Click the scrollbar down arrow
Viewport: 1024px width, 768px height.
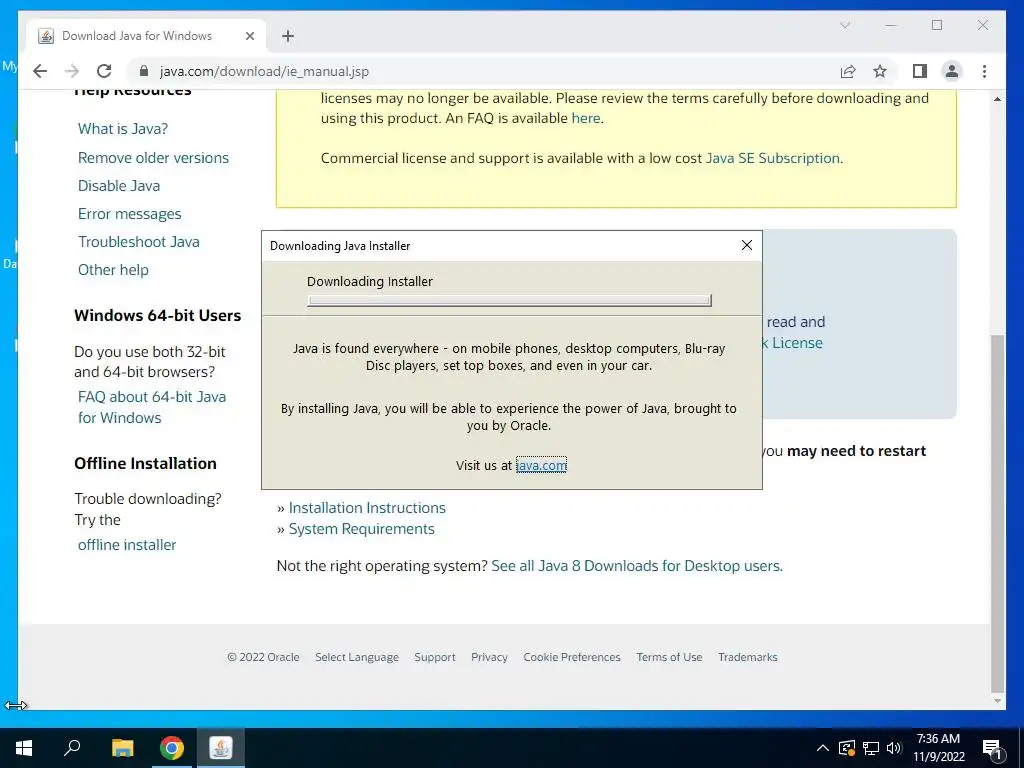point(997,701)
